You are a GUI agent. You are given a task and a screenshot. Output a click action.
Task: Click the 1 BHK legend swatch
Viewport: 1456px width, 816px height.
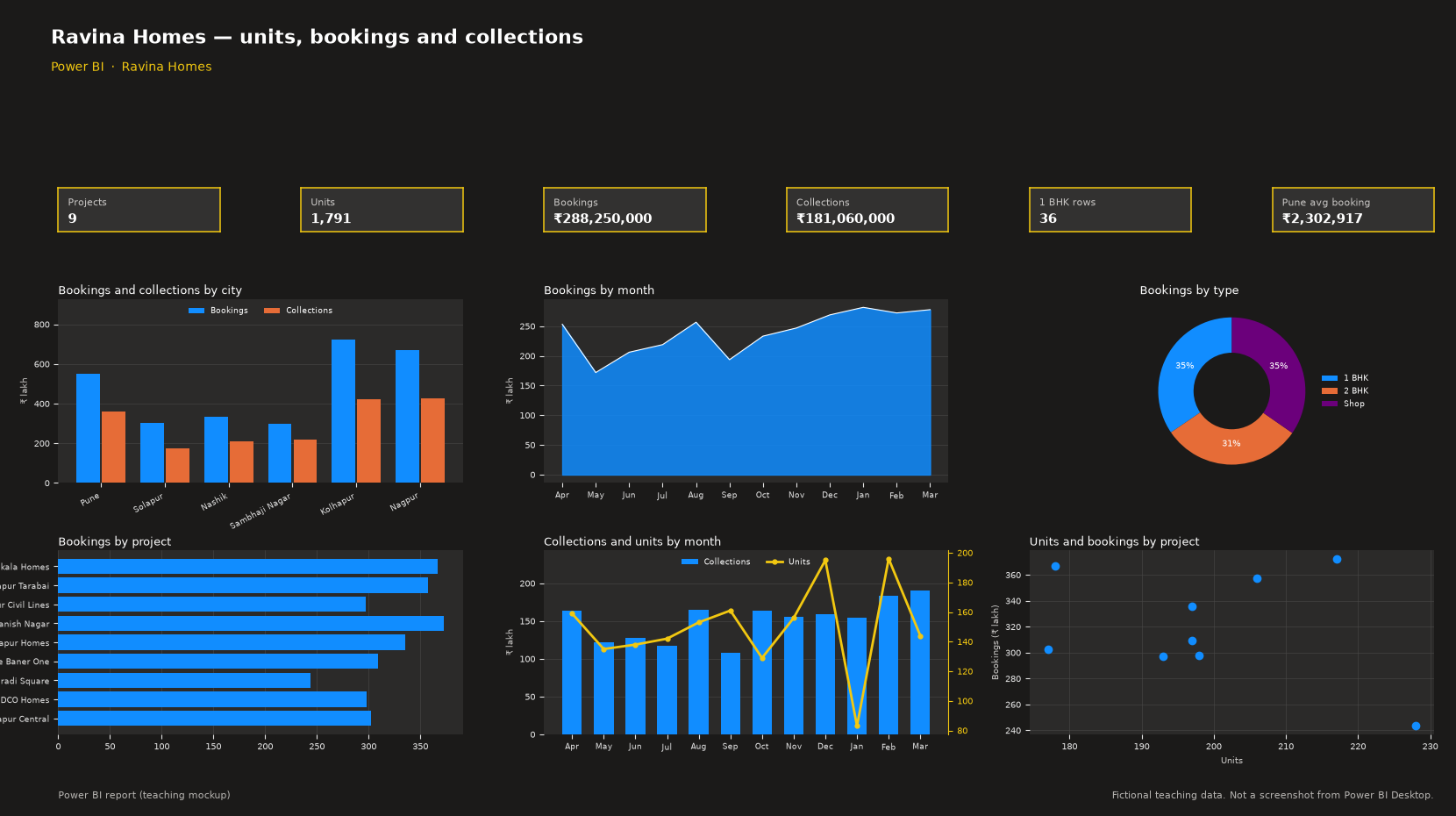point(1330,378)
